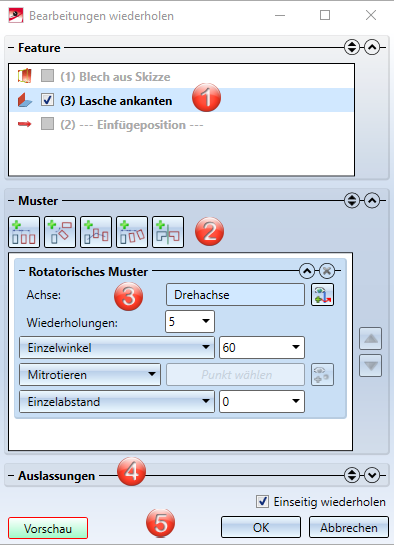Select the (1) Blech aus Skizze row
The image size is (394, 545).
click(x=182, y=76)
